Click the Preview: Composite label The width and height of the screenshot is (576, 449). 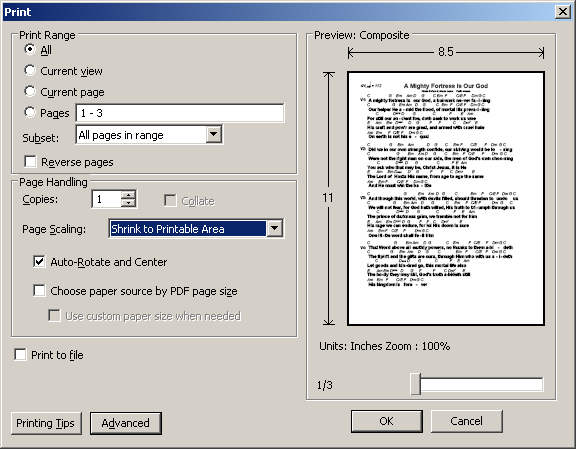(361, 35)
